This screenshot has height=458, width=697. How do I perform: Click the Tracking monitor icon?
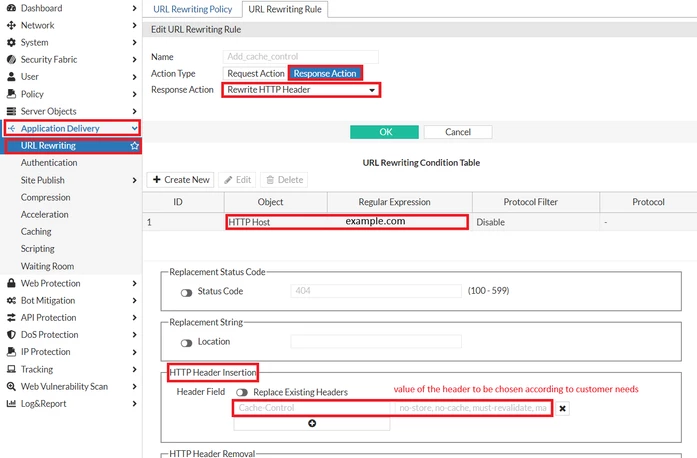click(11, 369)
